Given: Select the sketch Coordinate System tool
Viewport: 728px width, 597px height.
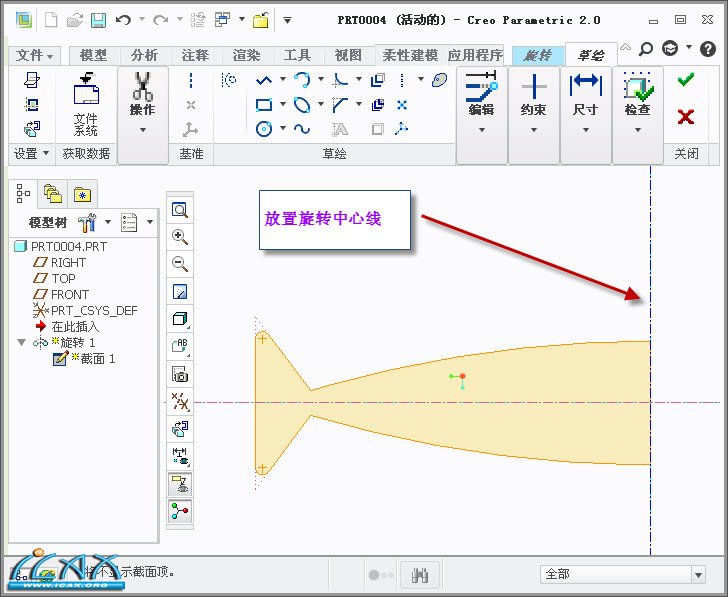Looking at the screenshot, I should 402,129.
